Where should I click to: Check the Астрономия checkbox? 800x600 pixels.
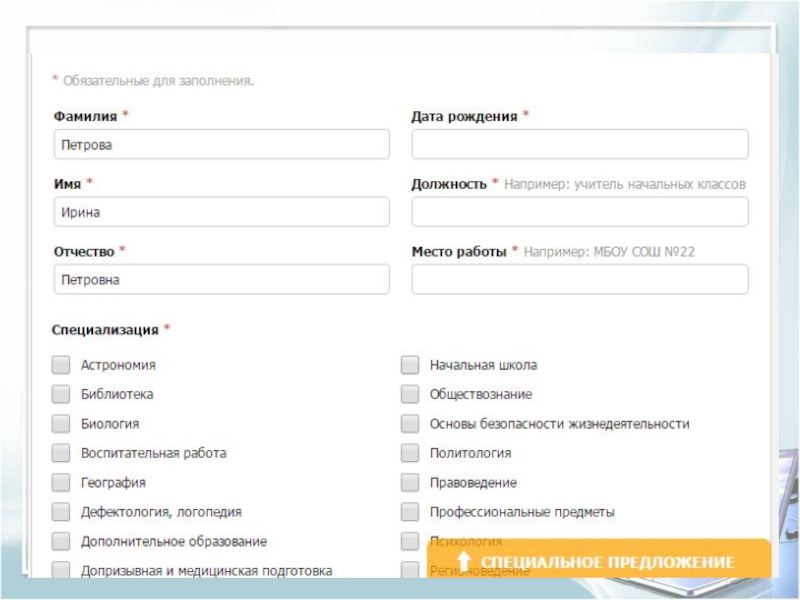(x=61, y=365)
